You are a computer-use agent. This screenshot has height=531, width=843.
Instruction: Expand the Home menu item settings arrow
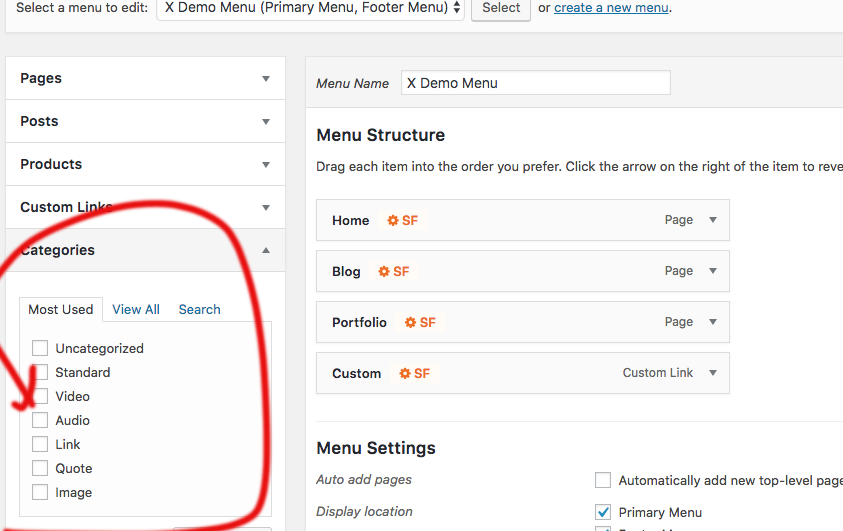point(713,221)
